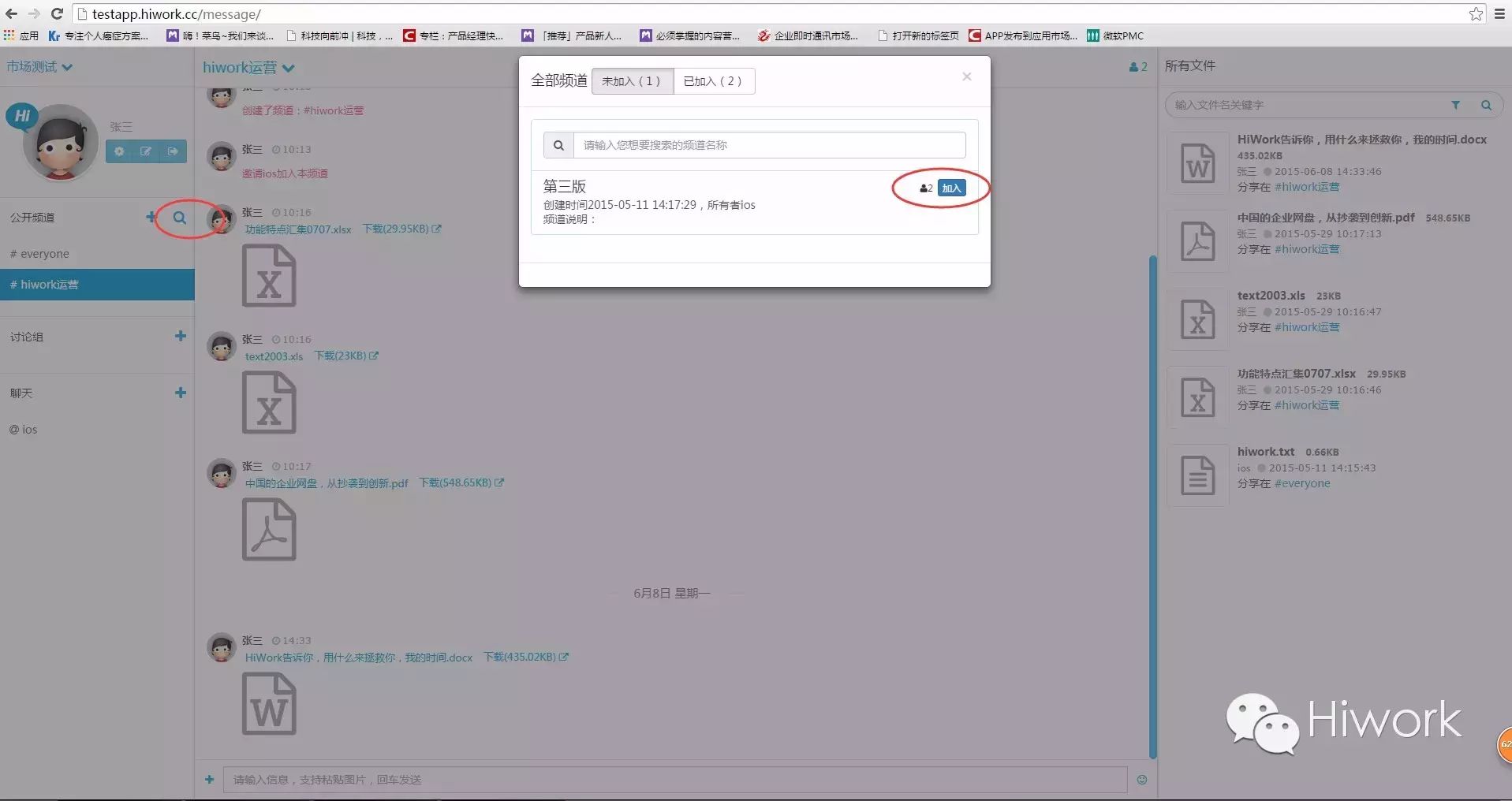Close the 全部频道 dialog
The height and width of the screenshot is (801, 1512).
(x=966, y=76)
